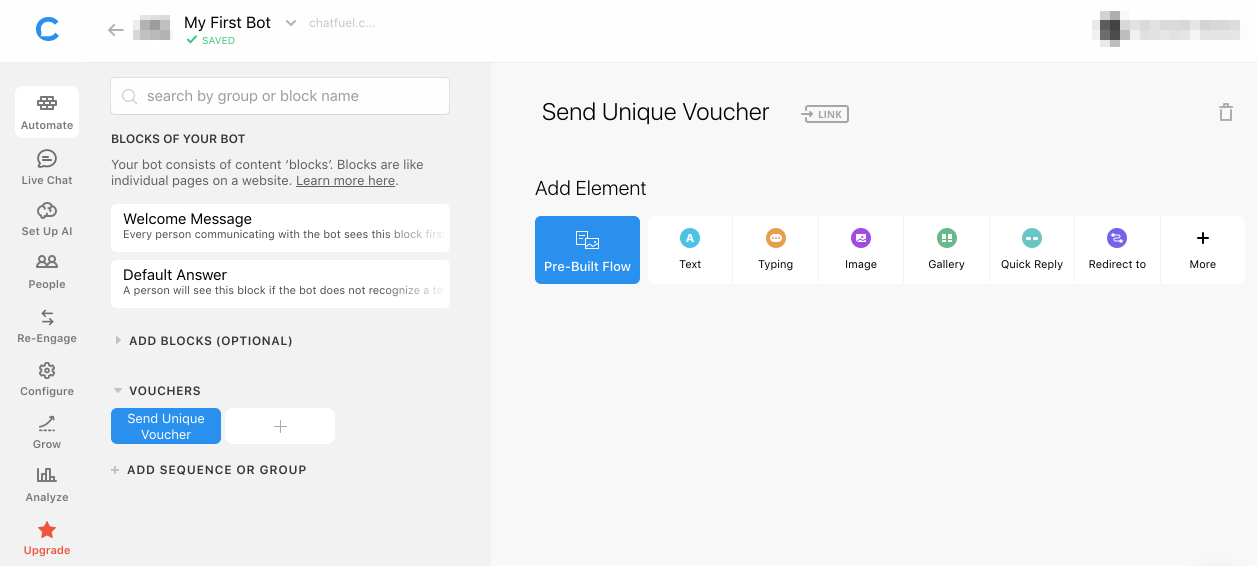Add a Pre-Built Flow element

pyautogui.click(x=587, y=250)
